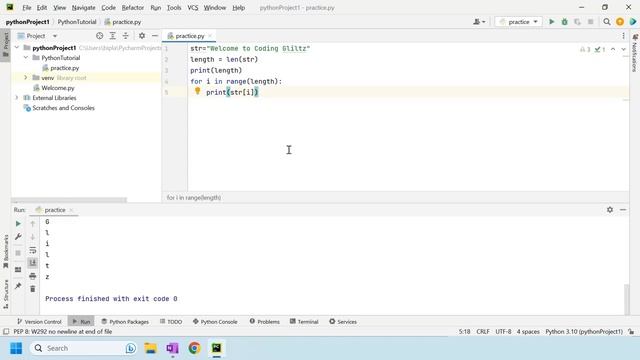Click UTF-8 encoding in status bar

point(503,331)
